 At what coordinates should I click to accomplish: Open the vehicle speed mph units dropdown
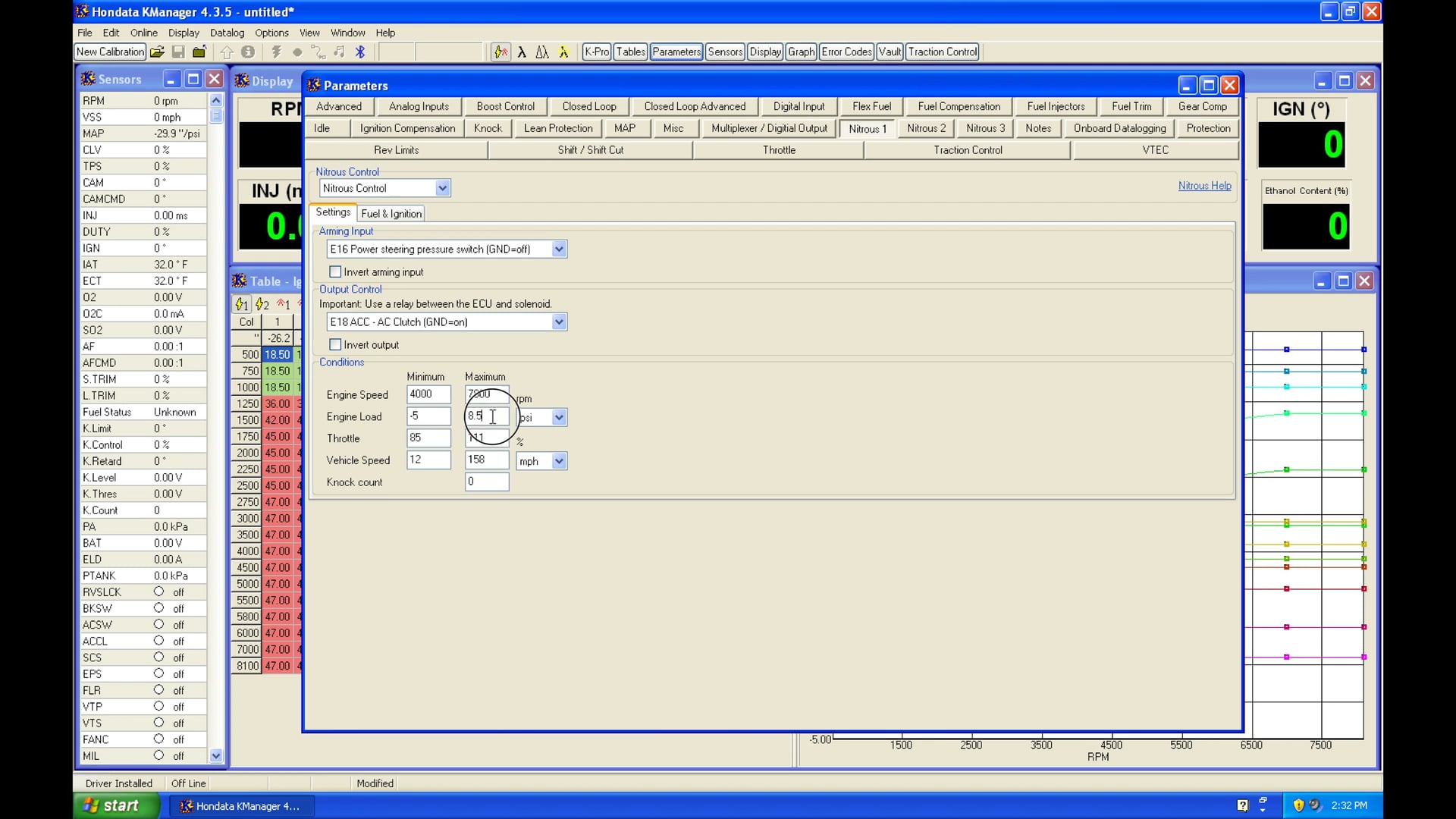[559, 461]
